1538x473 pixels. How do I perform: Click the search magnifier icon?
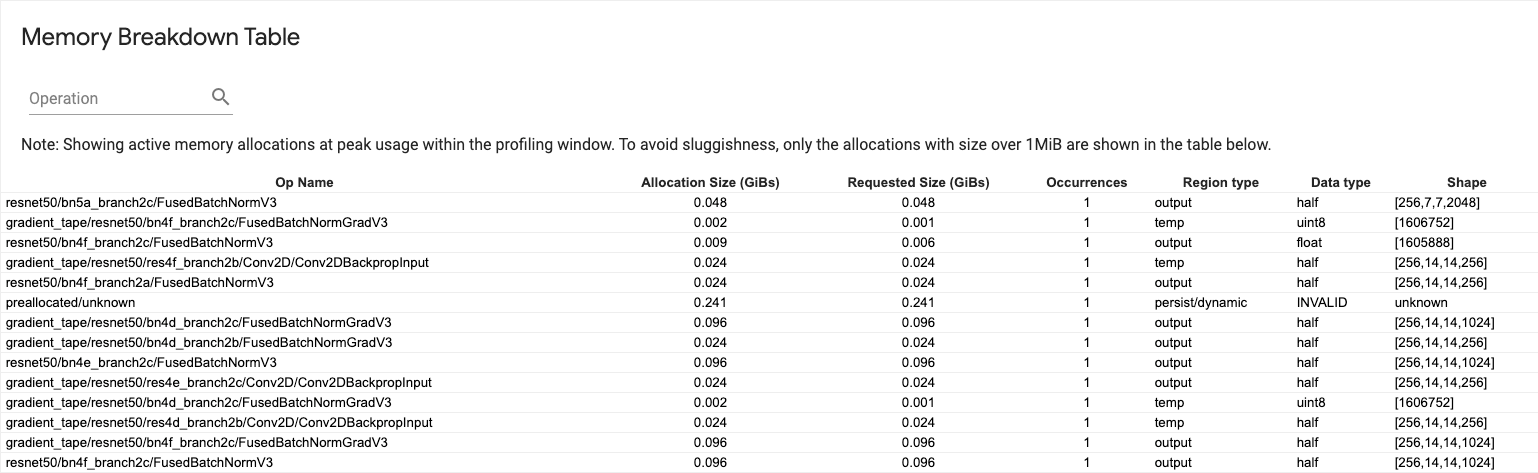click(221, 97)
